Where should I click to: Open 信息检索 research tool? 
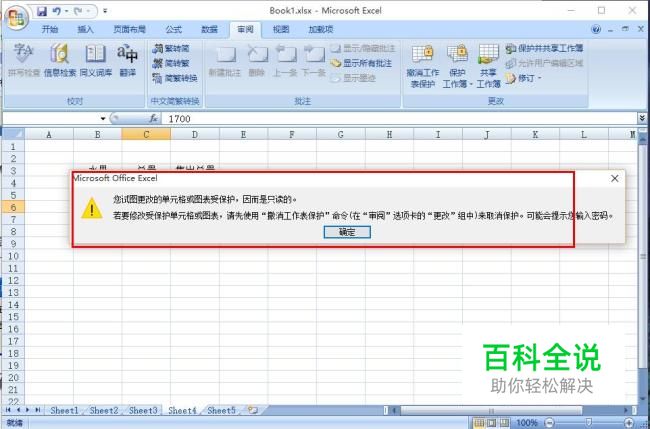pyautogui.click(x=60, y=60)
